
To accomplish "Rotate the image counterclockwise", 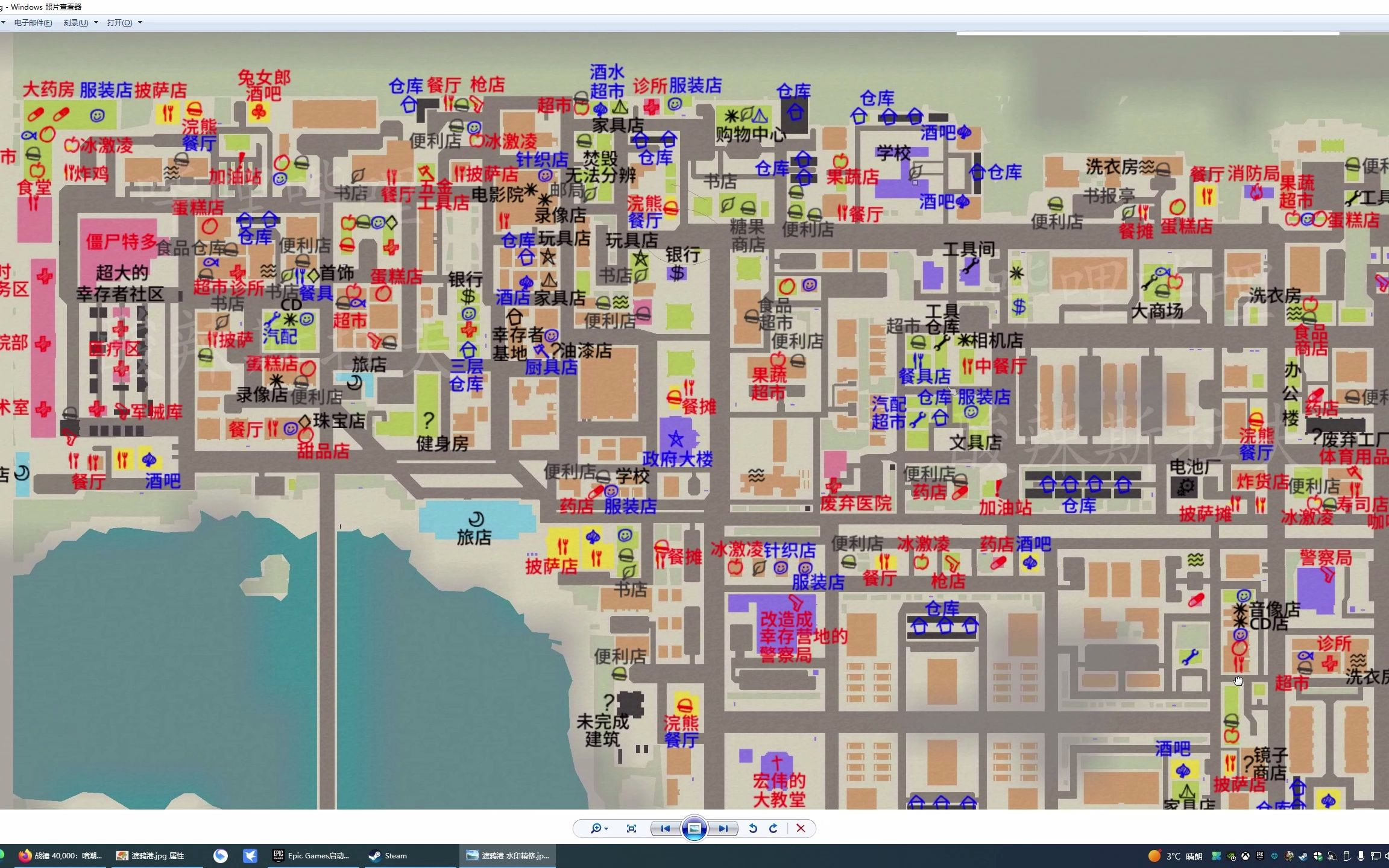I will 753,828.
